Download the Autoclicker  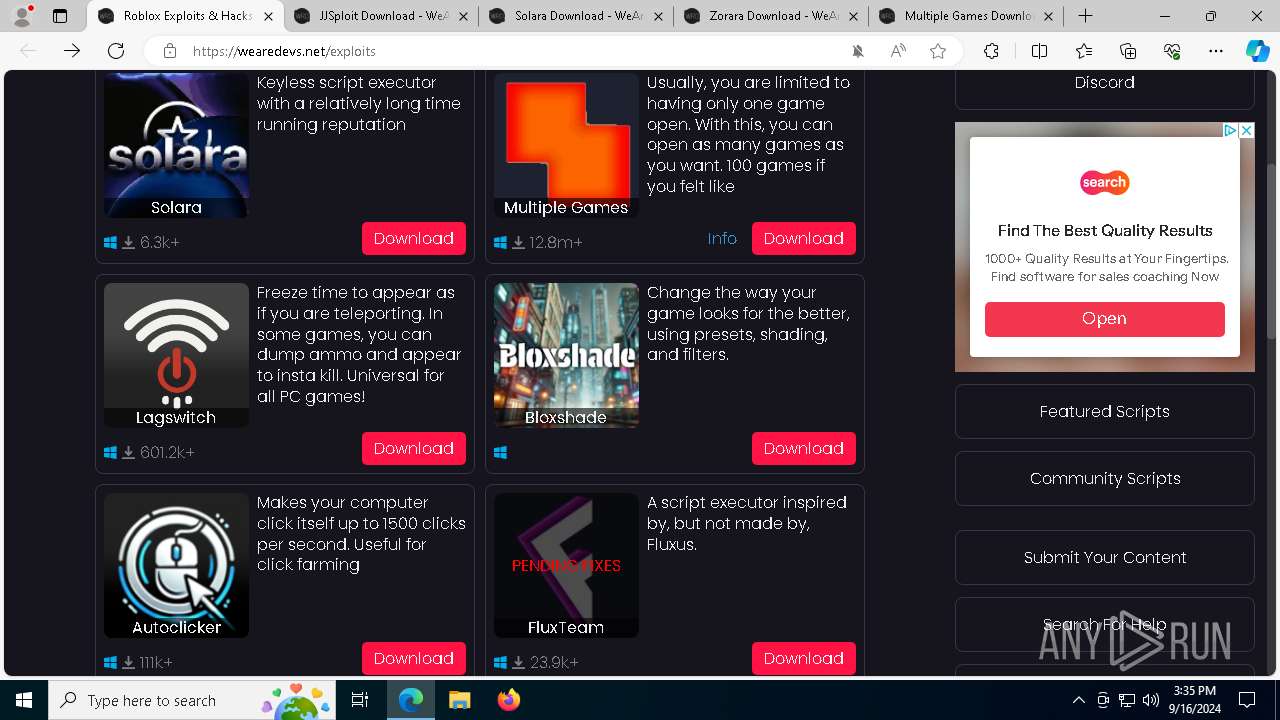point(414,659)
